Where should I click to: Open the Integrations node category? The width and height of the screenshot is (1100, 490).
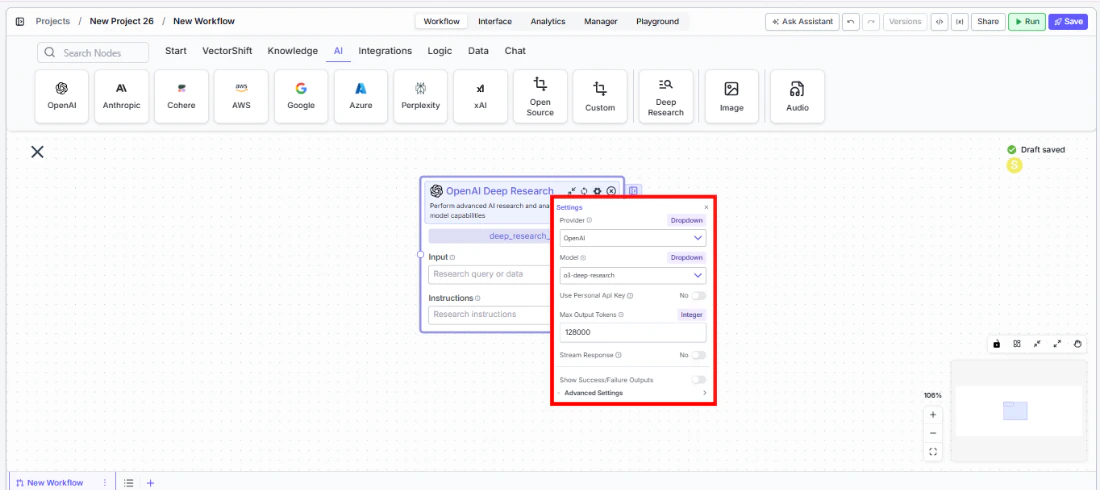[x=385, y=51]
